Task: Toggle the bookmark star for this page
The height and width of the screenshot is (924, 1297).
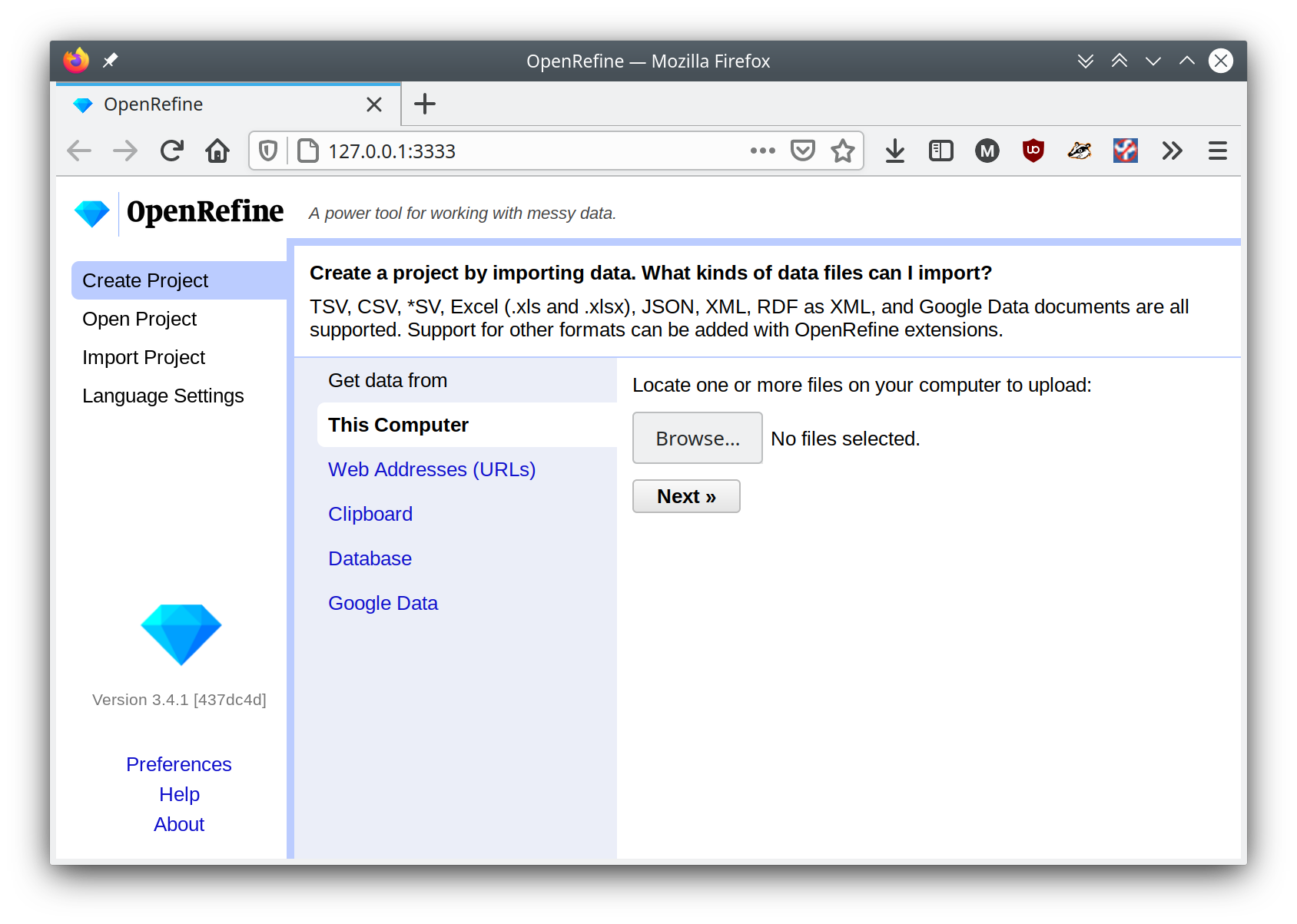Action: [x=843, y=151]
